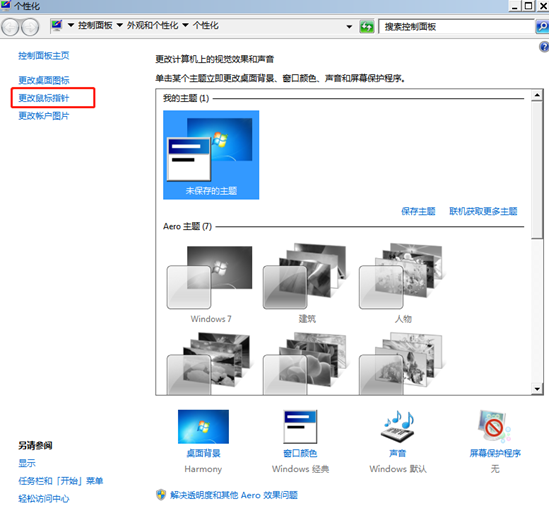Open the Screen Saver (屏幕保护程序) icon
The width and height of the screenshot is (549, 518).
(x=494, y=426)
